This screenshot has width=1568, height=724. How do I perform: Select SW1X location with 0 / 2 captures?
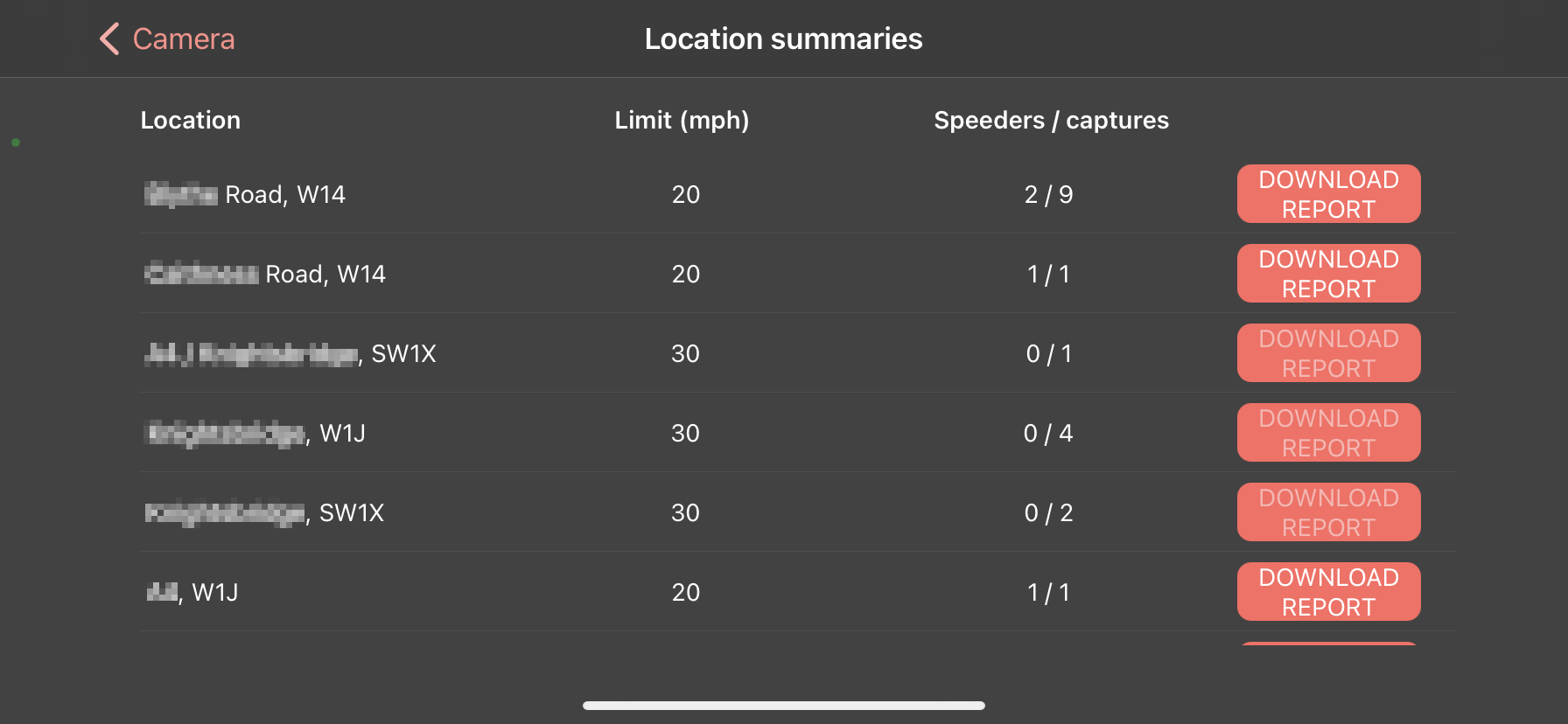pyautogui.click(x=264, y=512)
